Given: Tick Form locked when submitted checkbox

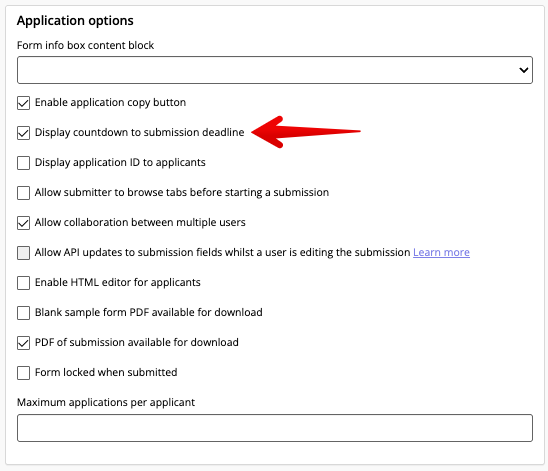Looking at the screenshot, I should coord(23,373).
